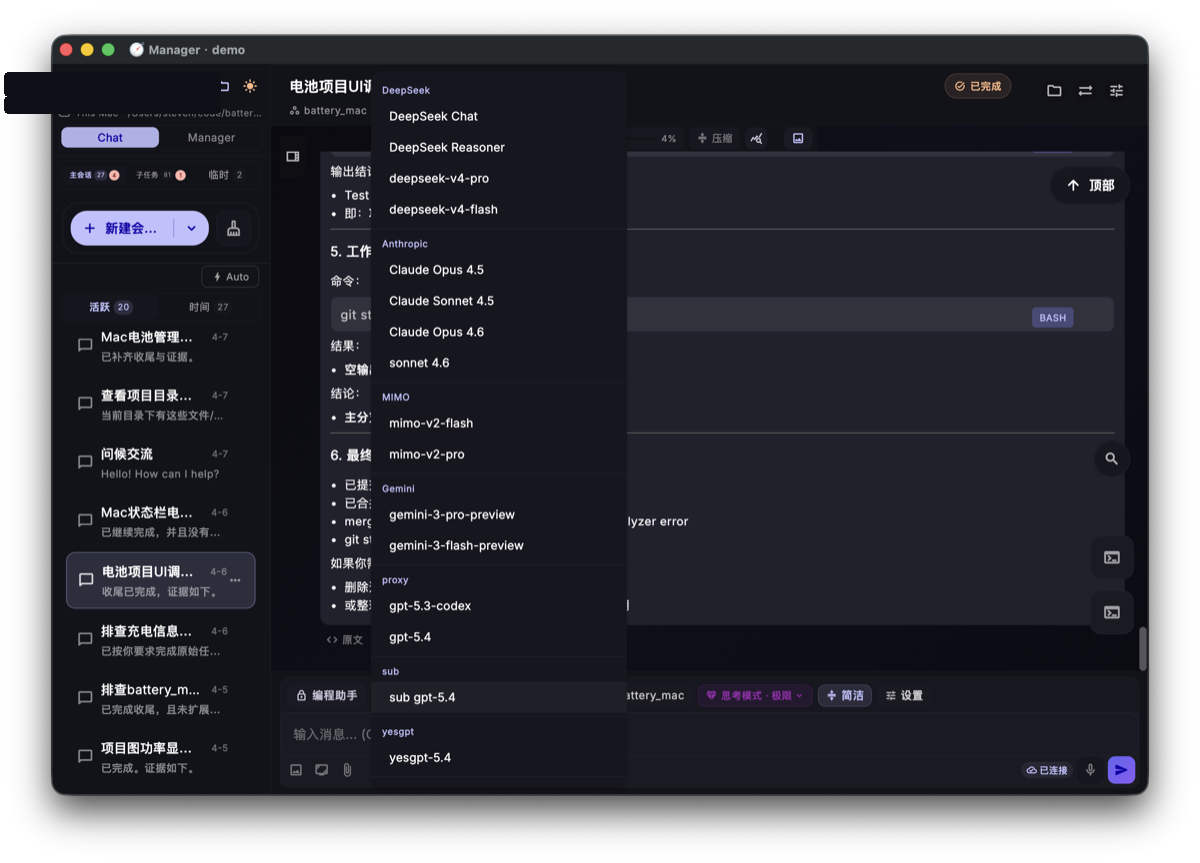This screenshot has width=1200, height=863.
Task: Choose sub gpt-5.4 model
Action: 499,697
